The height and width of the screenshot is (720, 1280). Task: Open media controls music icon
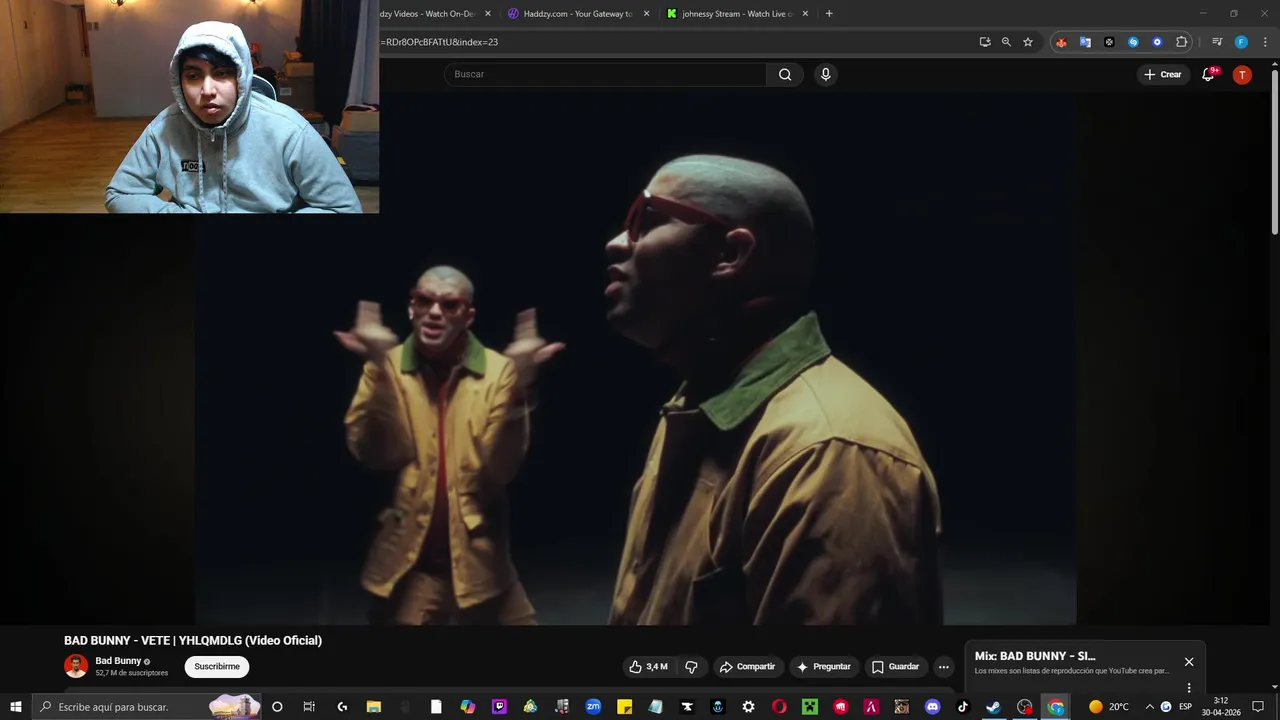click(x=1217, y=42)
